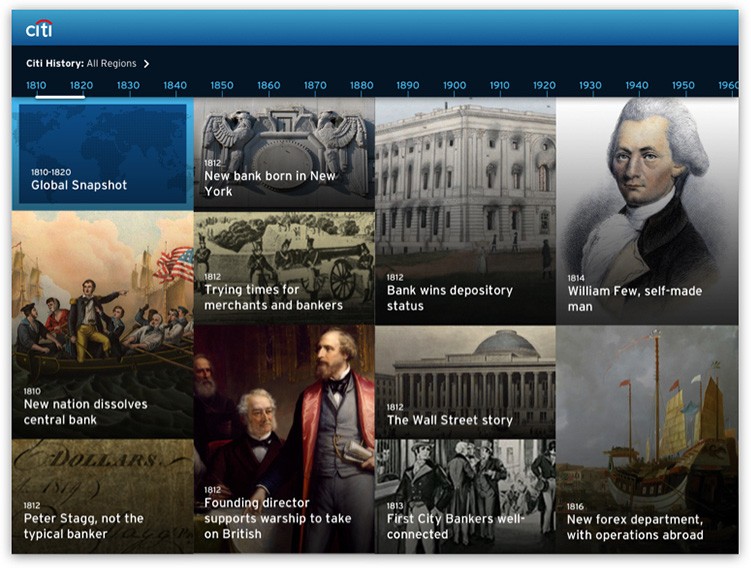Viewport: 751px width, 568px height.
Task: Open William Few, self-made man portrait
Action: 647,211
